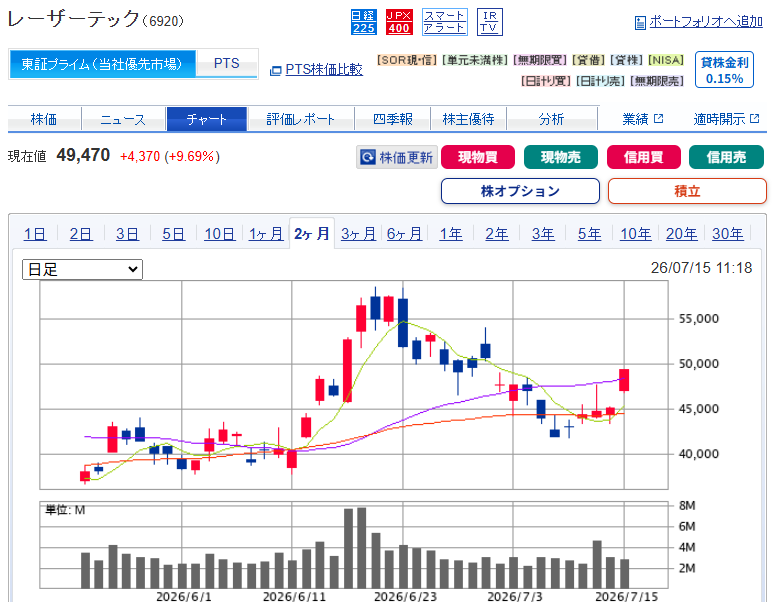Set chart period to 6ヶ月
This screenshot has width=772, height=602.
click(x=404, y=234)
